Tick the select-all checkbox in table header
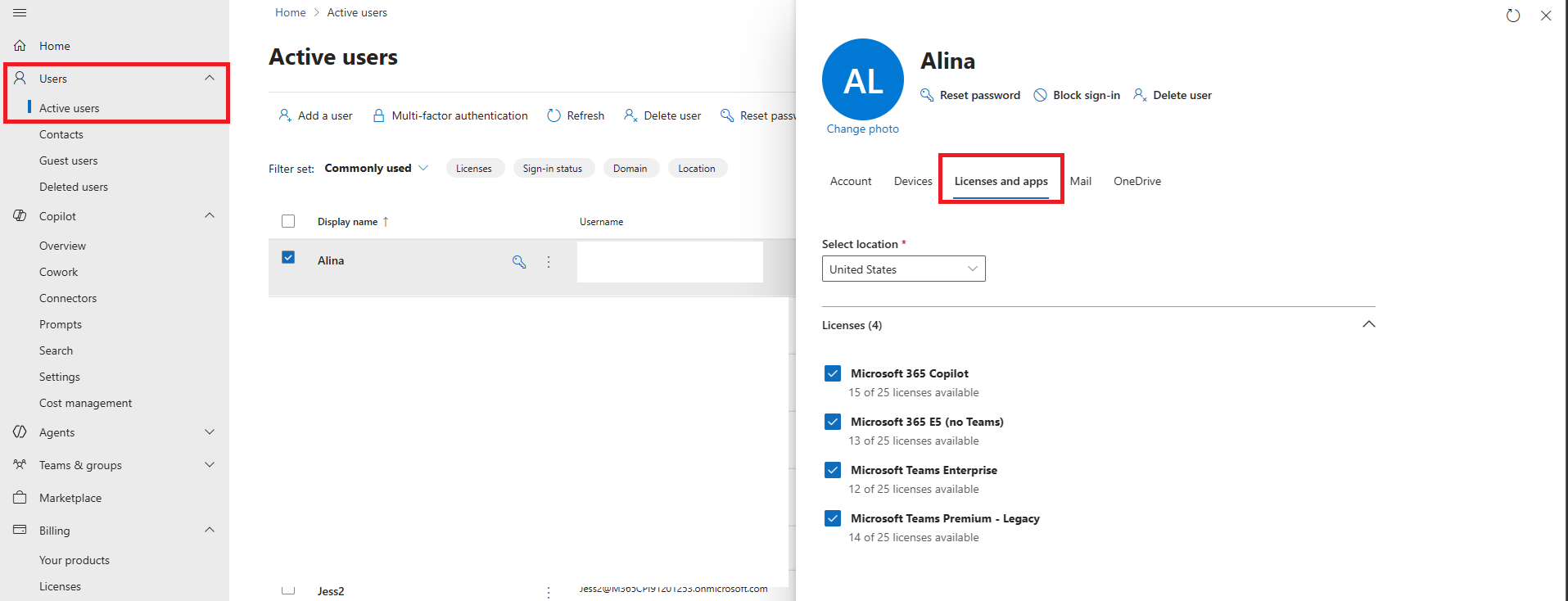Viewport: 1568px width, 601px height. (x=288, y=221)
